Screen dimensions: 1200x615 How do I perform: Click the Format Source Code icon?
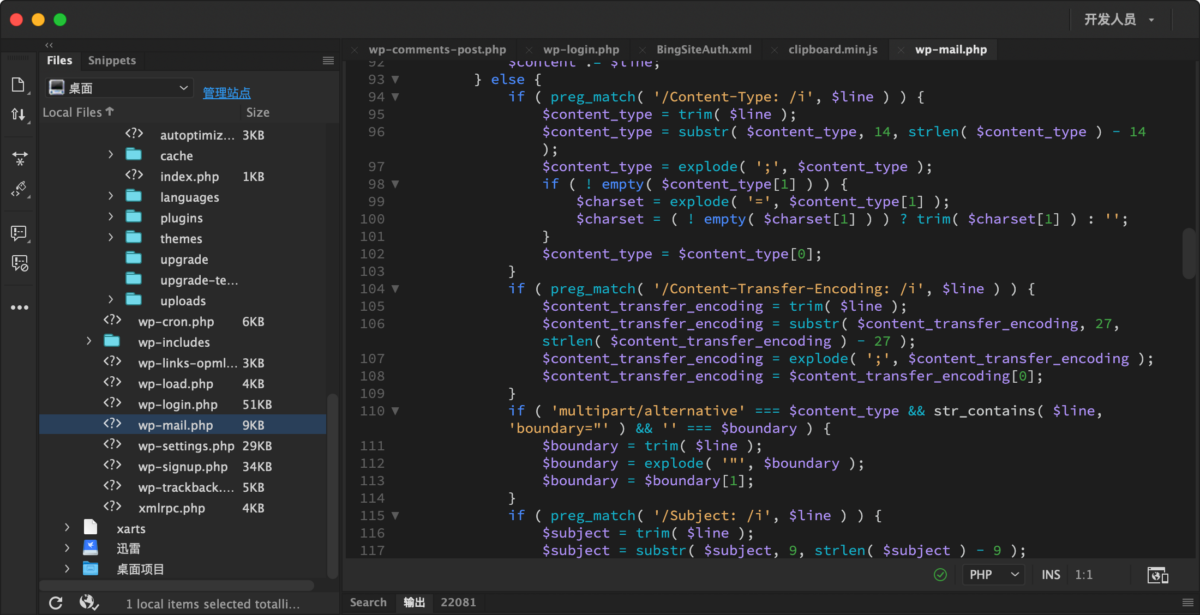[19, 189]
